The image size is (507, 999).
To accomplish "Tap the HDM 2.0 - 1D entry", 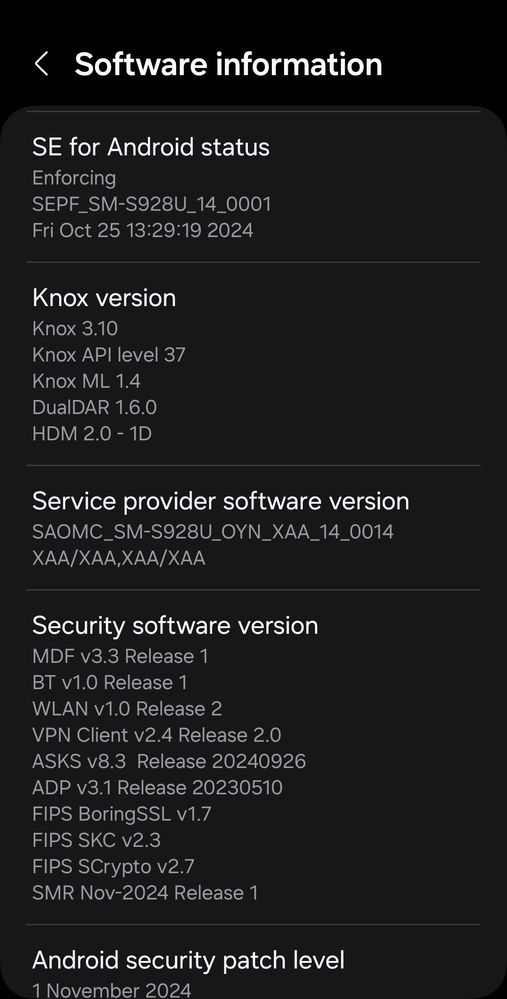I will (x=92, y=433).
